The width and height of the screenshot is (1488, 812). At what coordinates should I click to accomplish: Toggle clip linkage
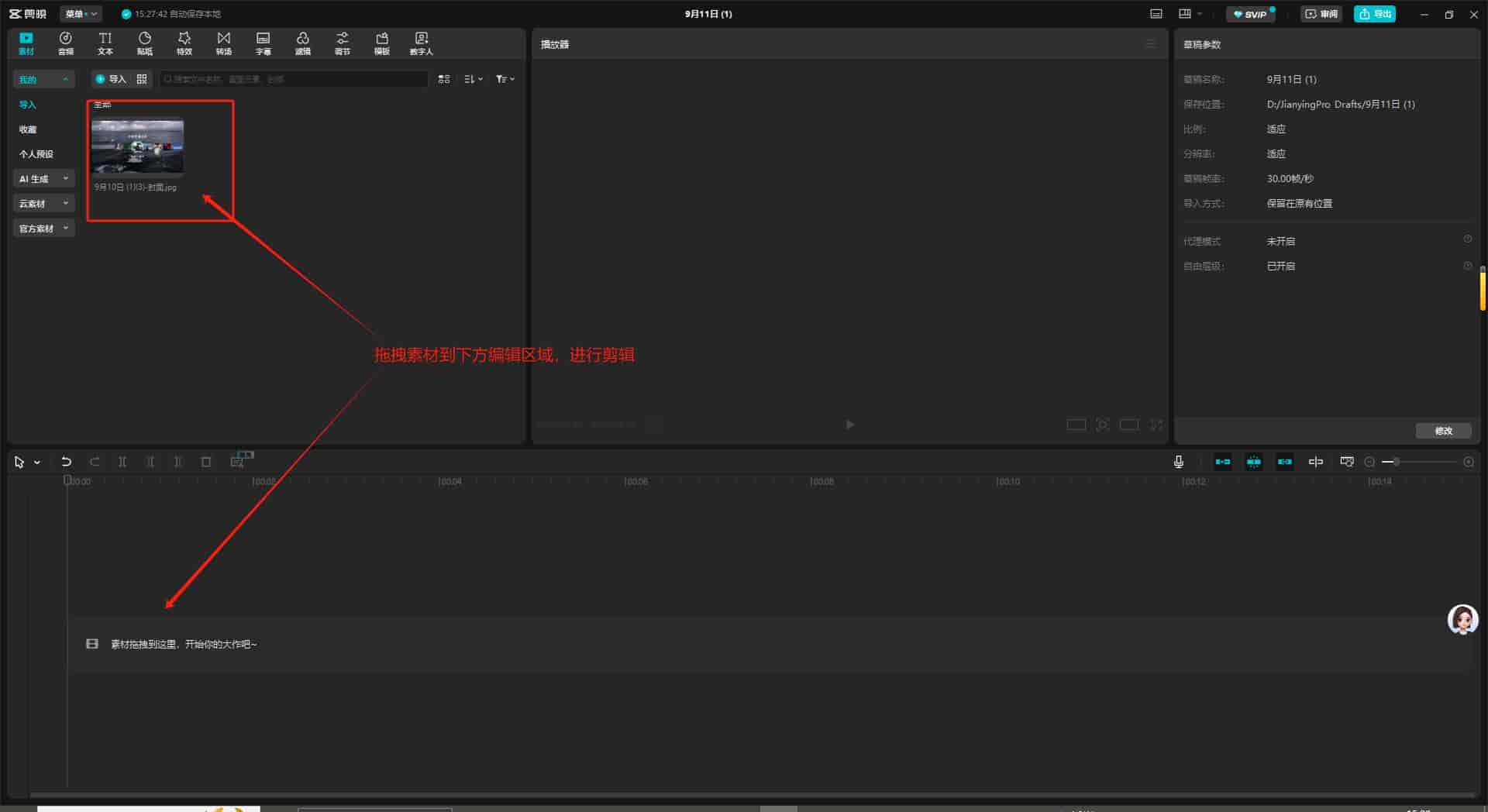[1285, 462]
